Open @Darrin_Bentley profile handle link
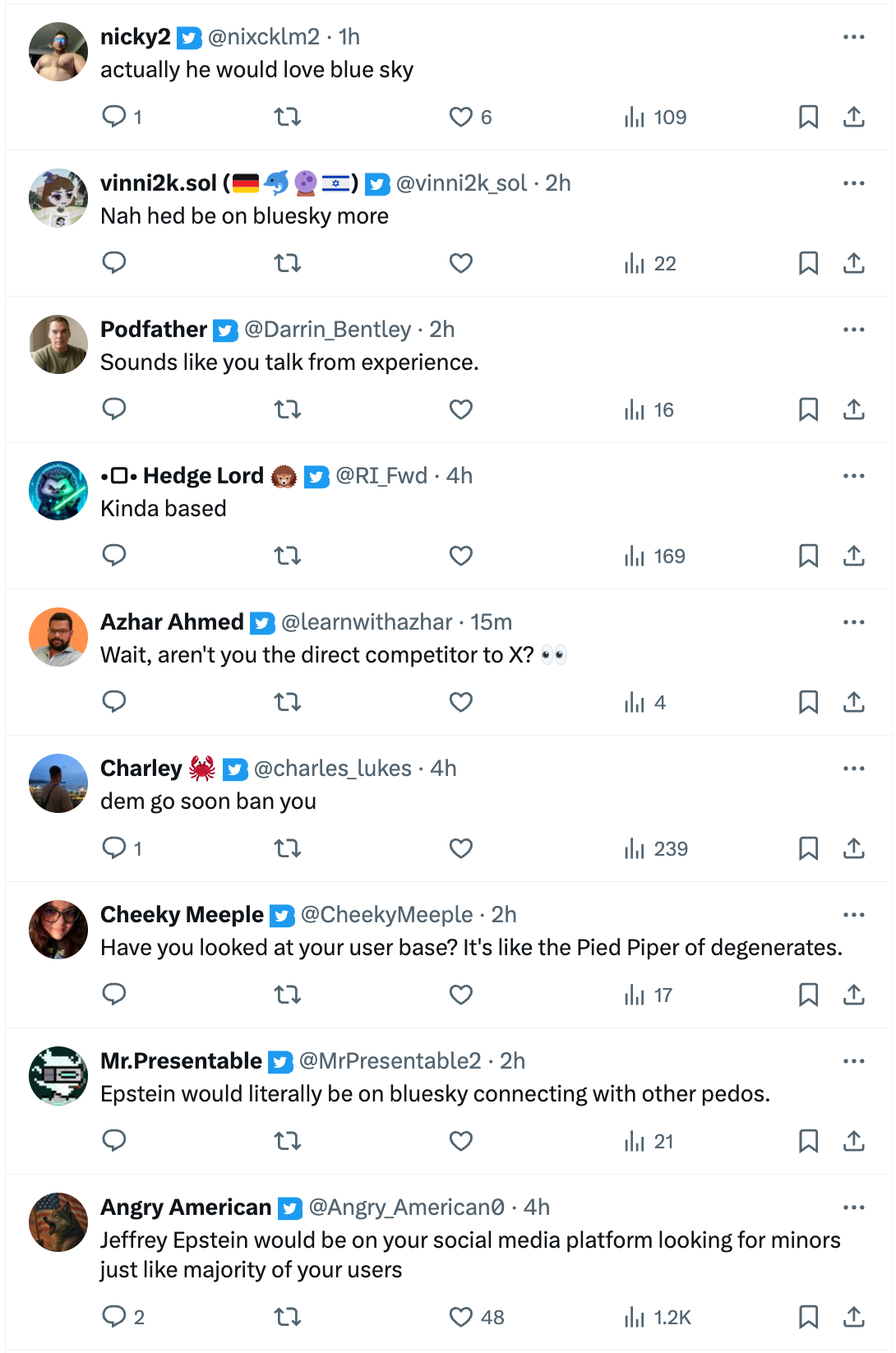The image size is (896, 1353). (x=327, y=330)
